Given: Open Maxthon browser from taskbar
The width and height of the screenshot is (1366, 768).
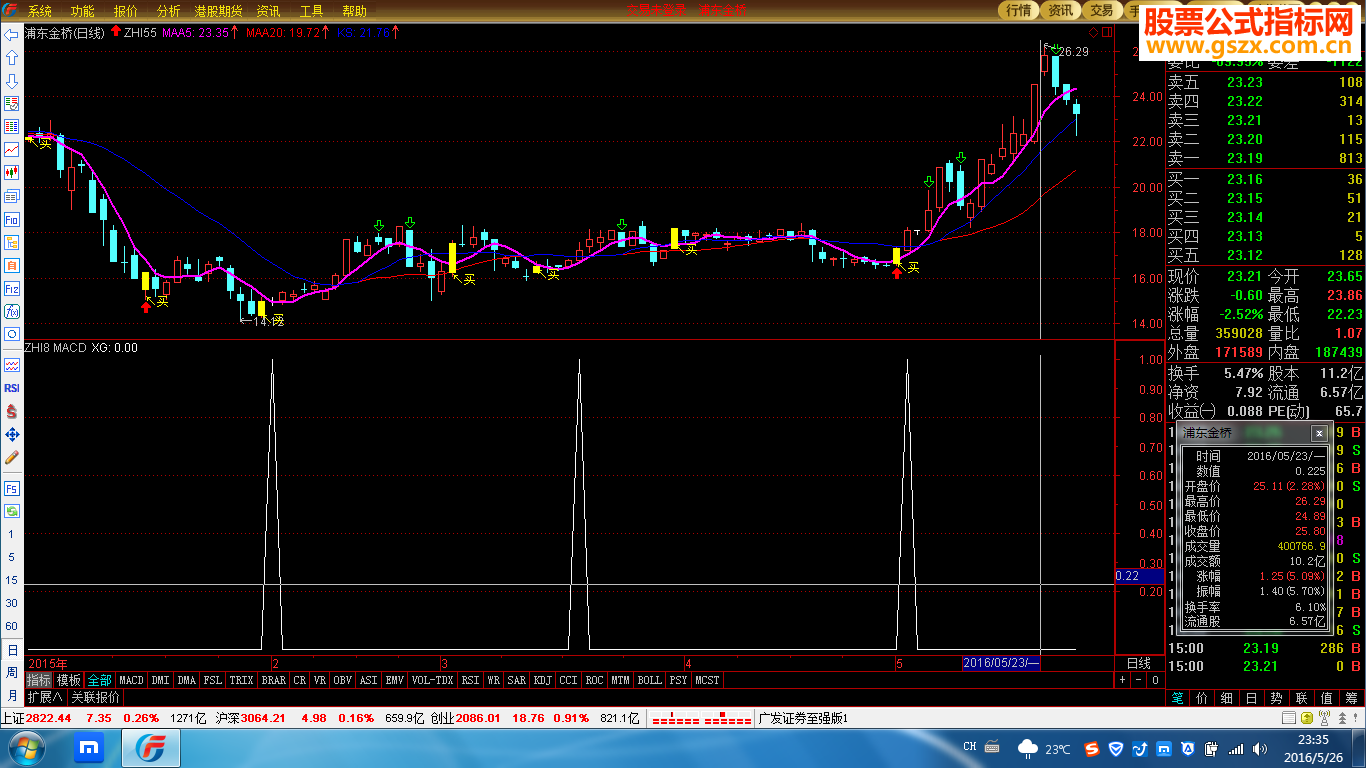Looking at the screenshot, I should pyautogui.click(x=88, y=748).
